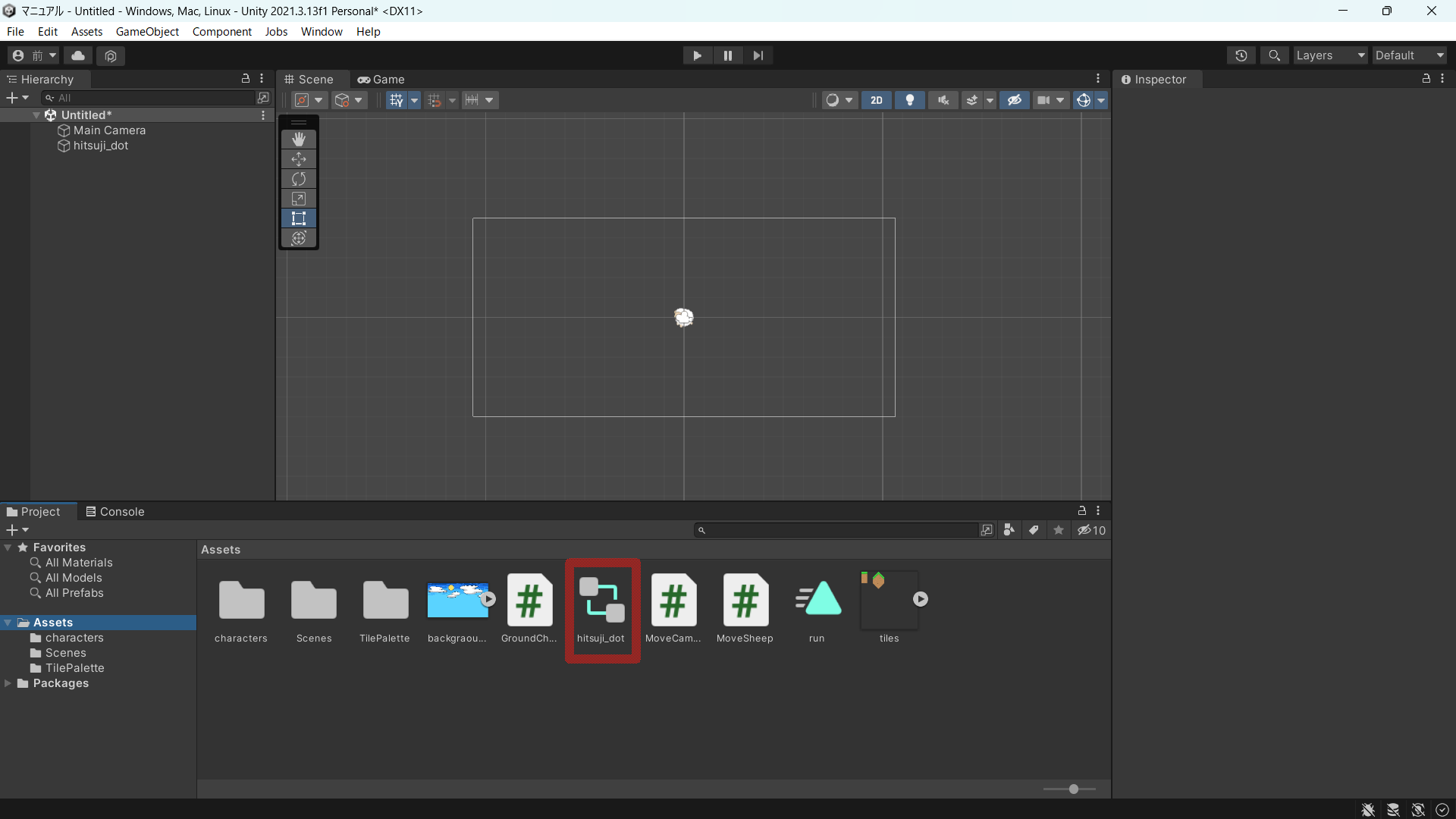Select All Prefabs in Favorites
The width and height of the screenshot is (1456, 819).
[74, 593]
